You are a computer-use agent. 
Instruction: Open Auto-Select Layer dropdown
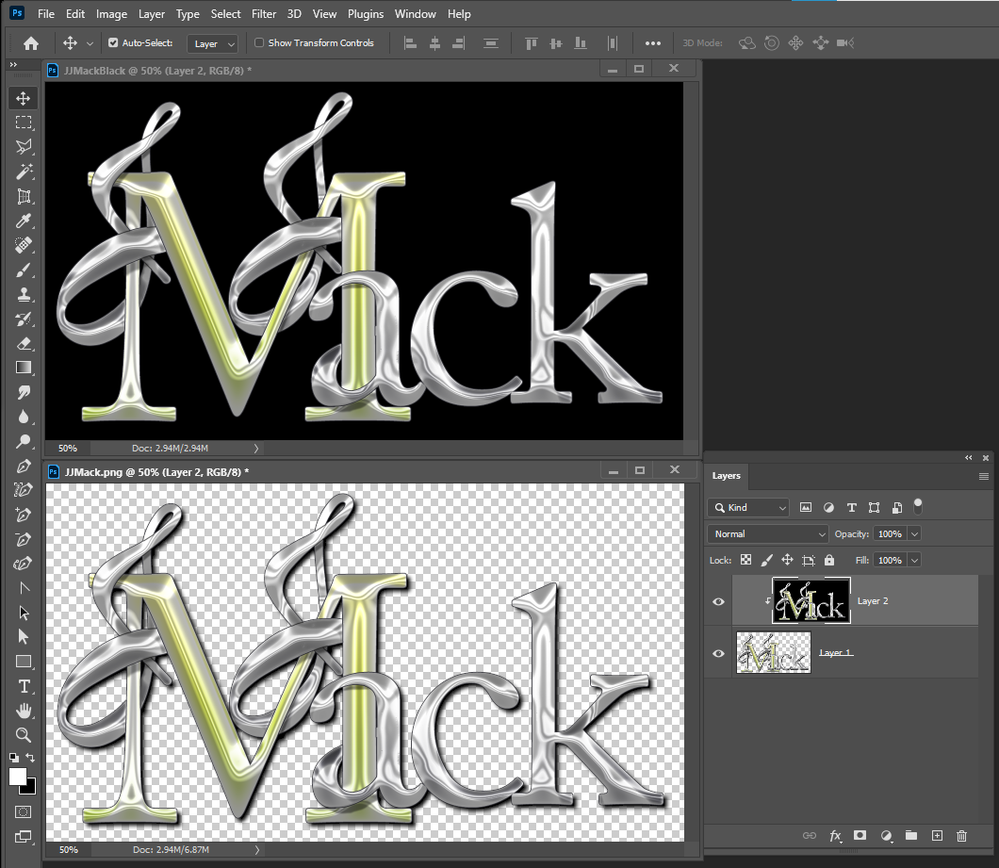point(213,43)
